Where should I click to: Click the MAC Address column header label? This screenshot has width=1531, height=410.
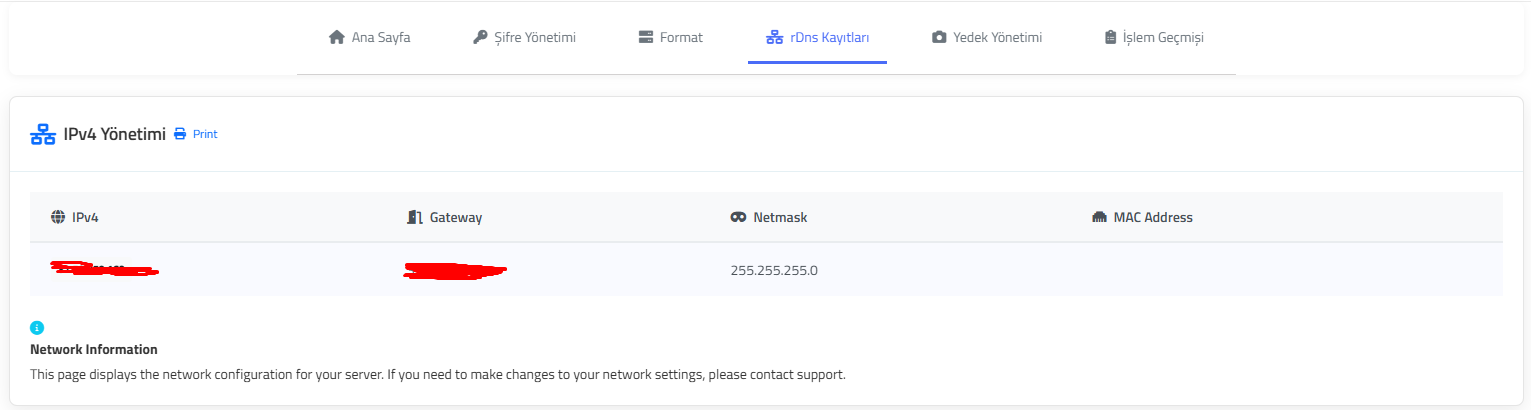1153,217
